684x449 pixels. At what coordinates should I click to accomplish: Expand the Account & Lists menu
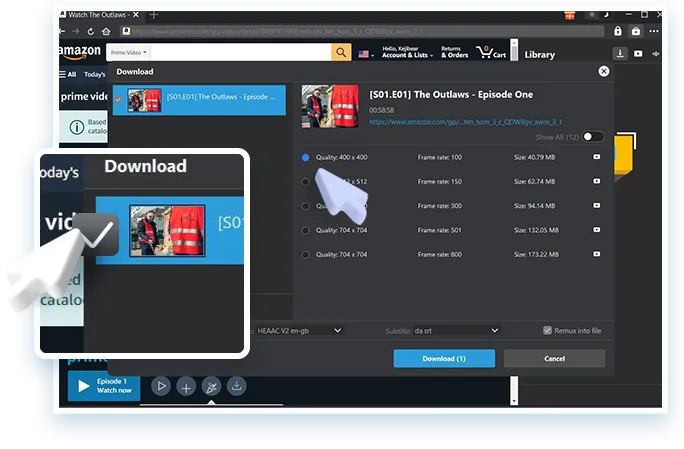coord(407,52)
